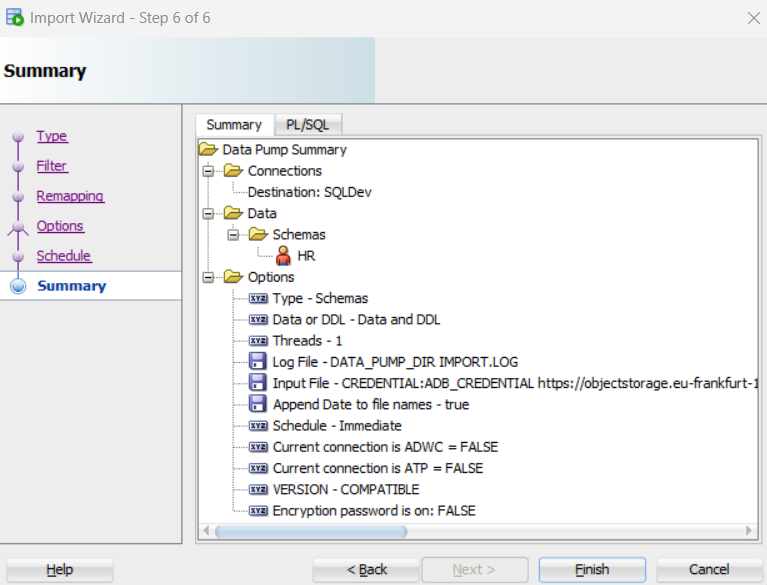
Task: Select the Data Pump Summary root node
Action: (x=284, y=149)
